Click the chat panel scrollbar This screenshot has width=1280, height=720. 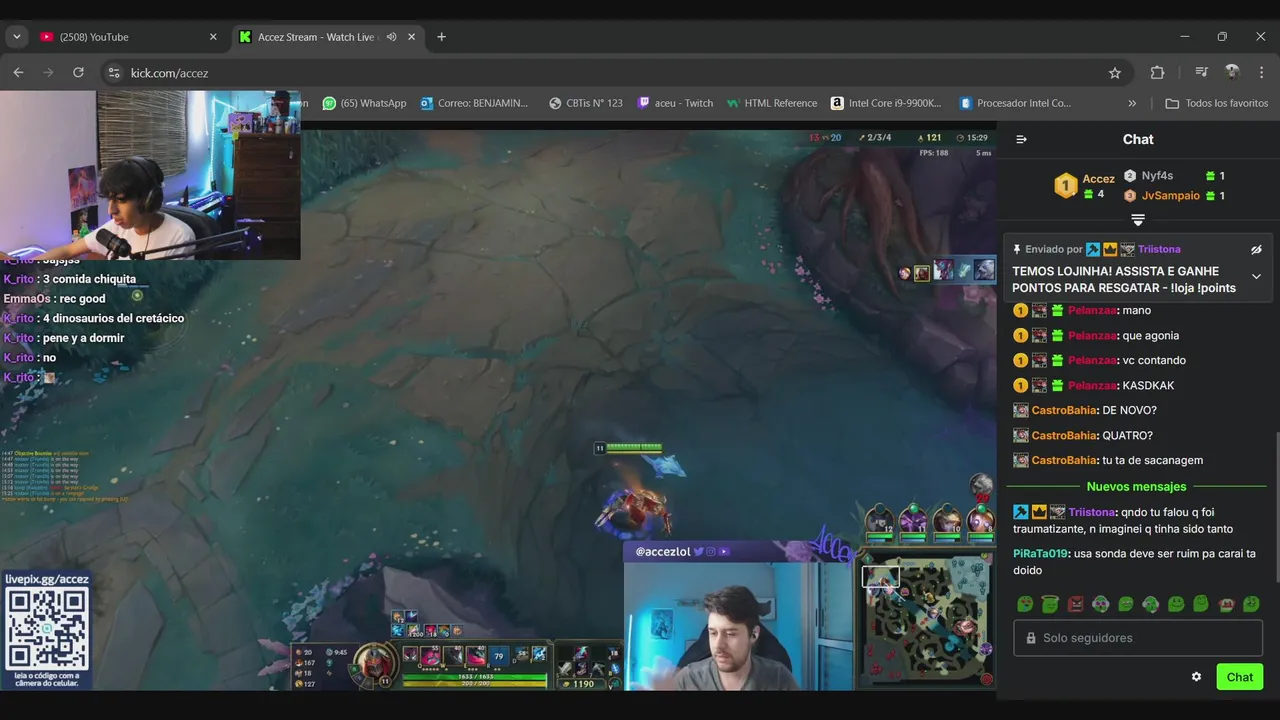pyautogui.click(x=1277, y=505)
